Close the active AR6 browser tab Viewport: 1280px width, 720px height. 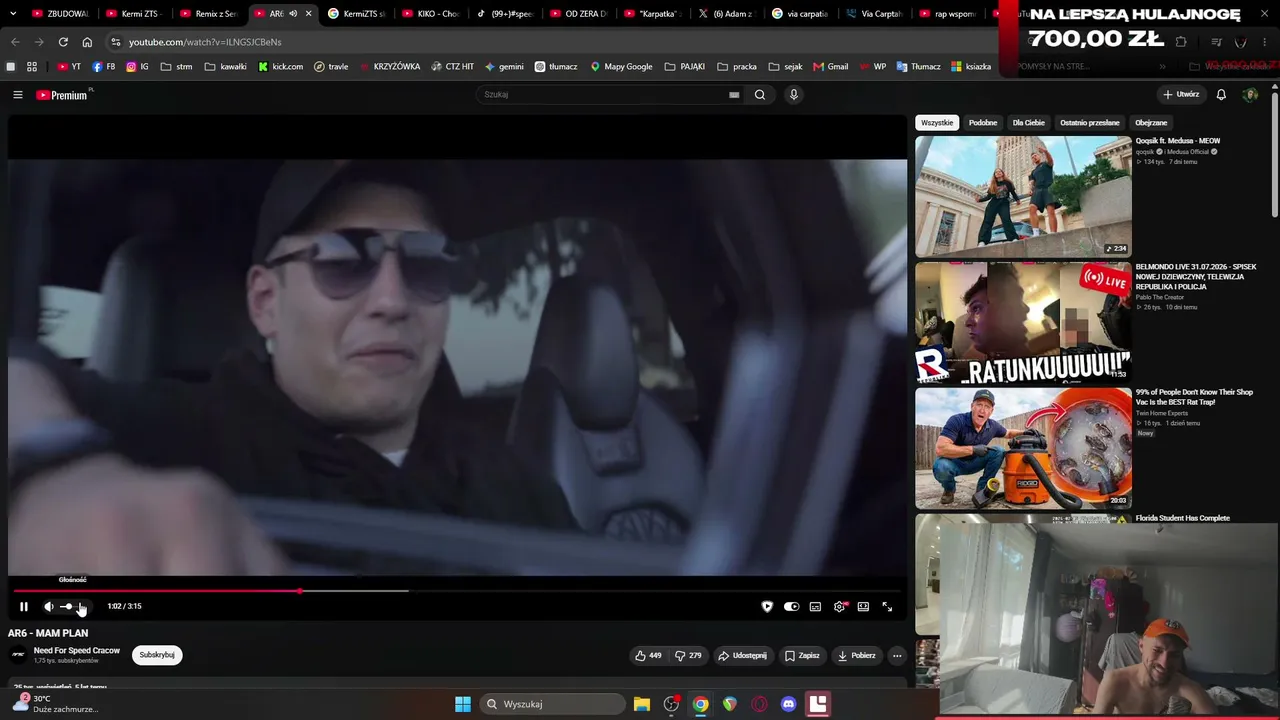[308, 14]
